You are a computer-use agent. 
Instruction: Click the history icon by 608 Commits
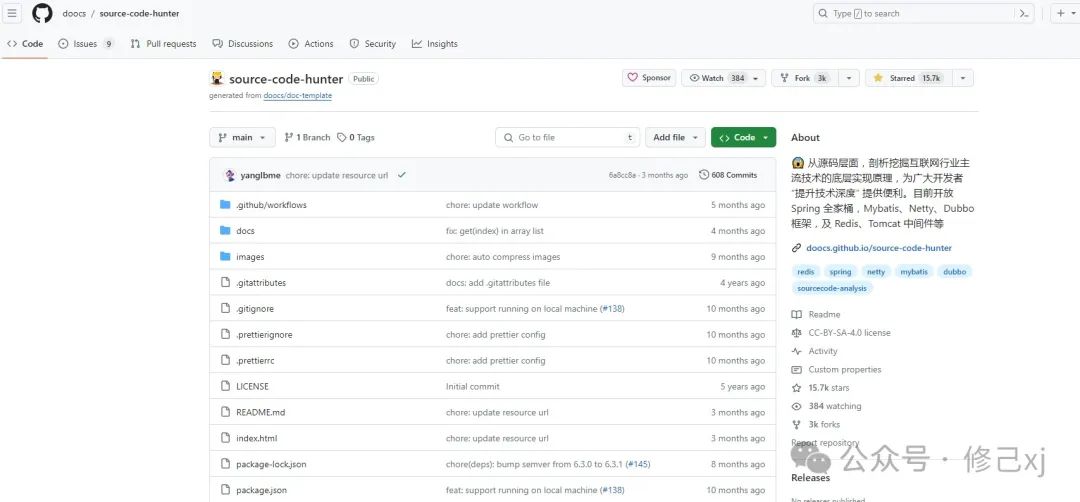tap(704, 175)
